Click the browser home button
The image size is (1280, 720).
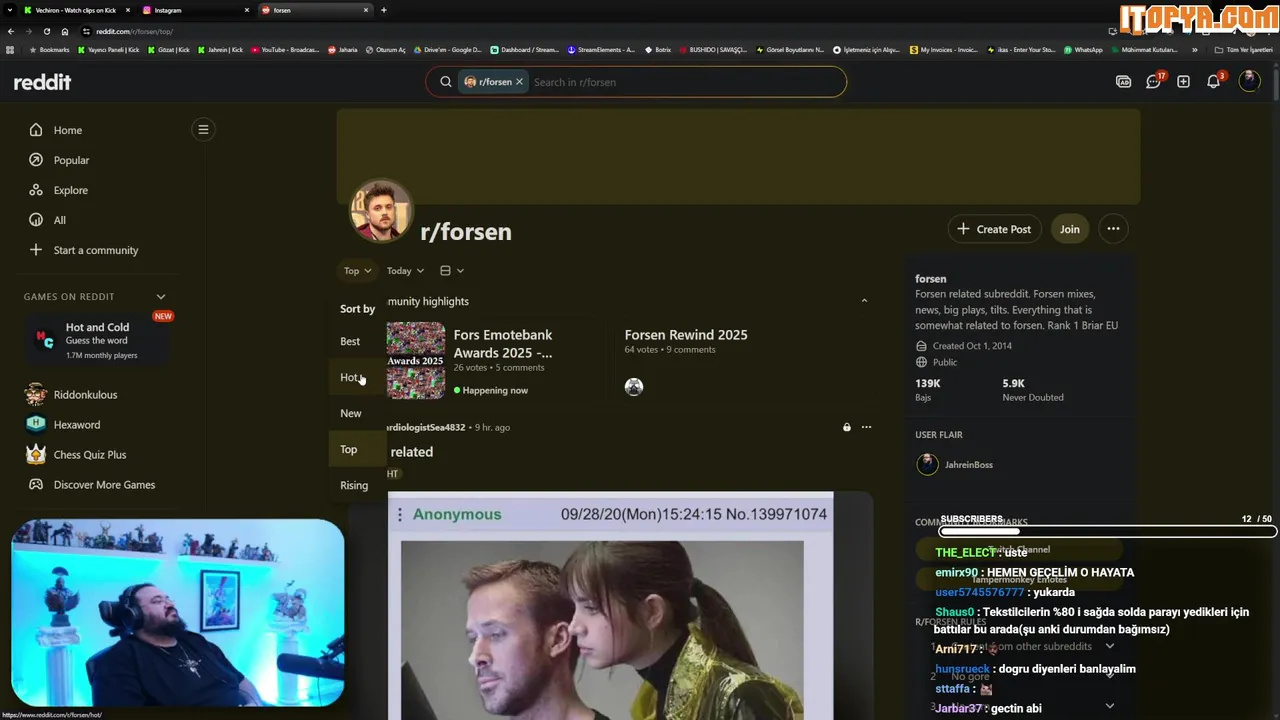[65, 31]
